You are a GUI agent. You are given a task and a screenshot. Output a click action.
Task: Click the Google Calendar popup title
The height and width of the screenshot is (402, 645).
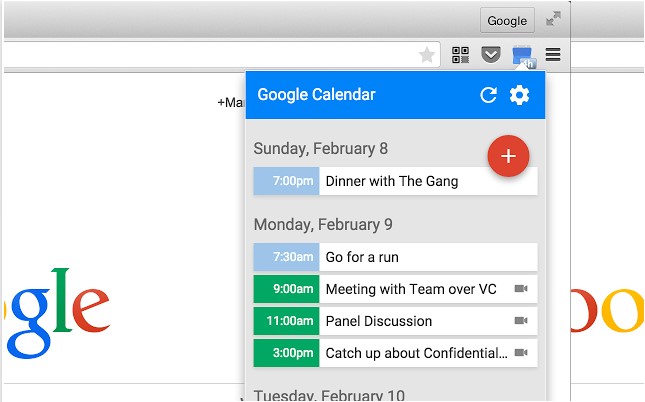(316, 95)
